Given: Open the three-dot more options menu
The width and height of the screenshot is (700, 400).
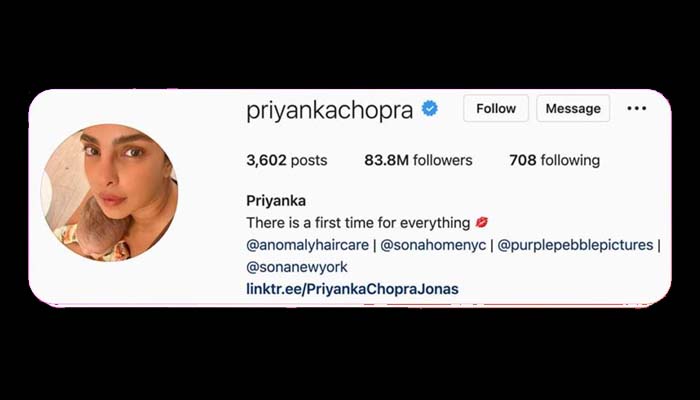Looking at the screenshot, I should (x=636, y=108).
